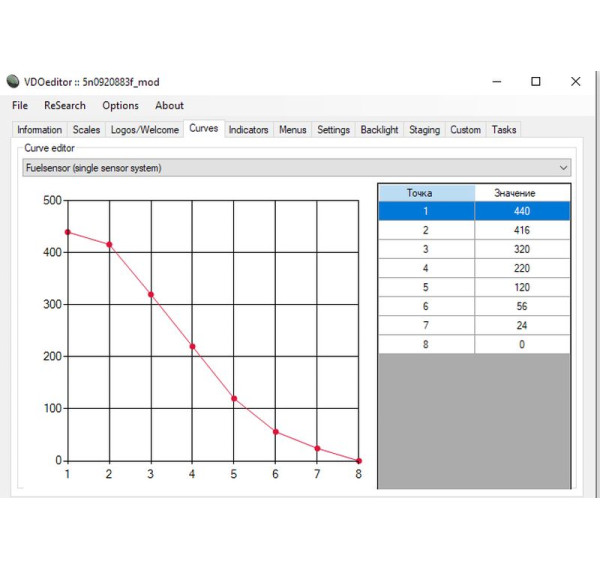600x570 pixels.
Task: Select the table row for point 5
Action: (426, 287)
